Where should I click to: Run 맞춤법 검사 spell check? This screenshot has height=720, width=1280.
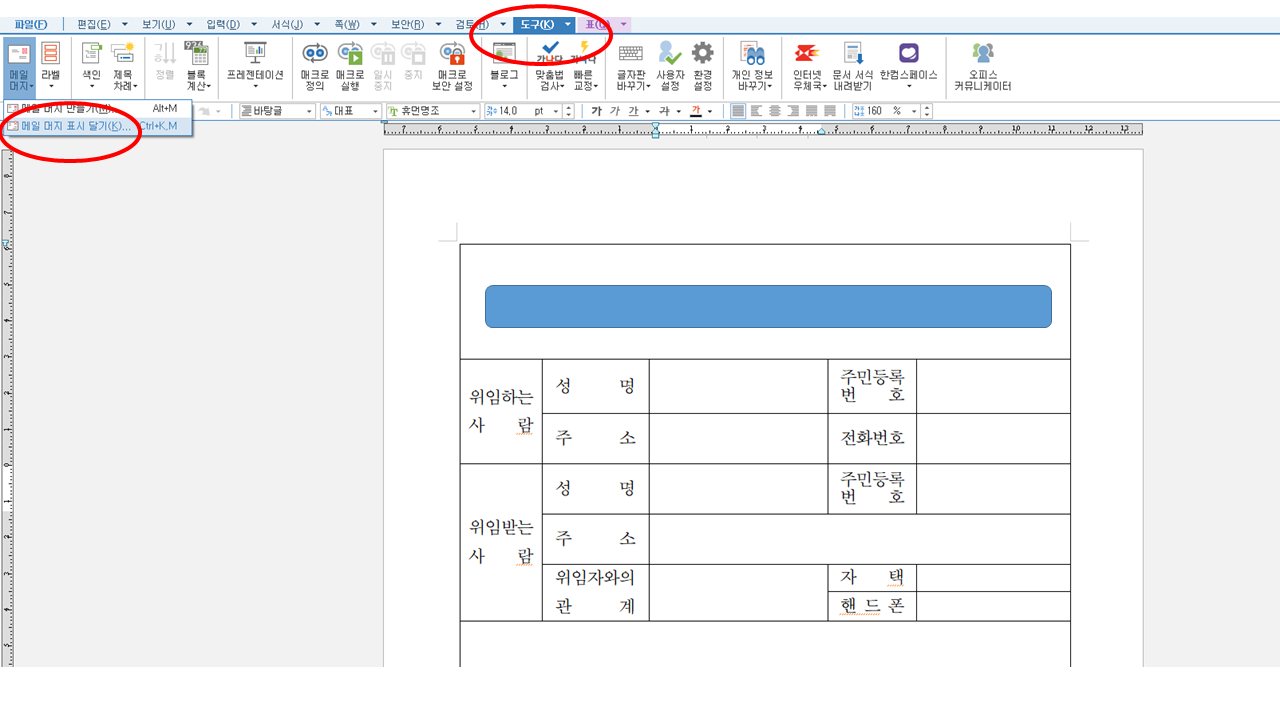[x=549, y=67]
